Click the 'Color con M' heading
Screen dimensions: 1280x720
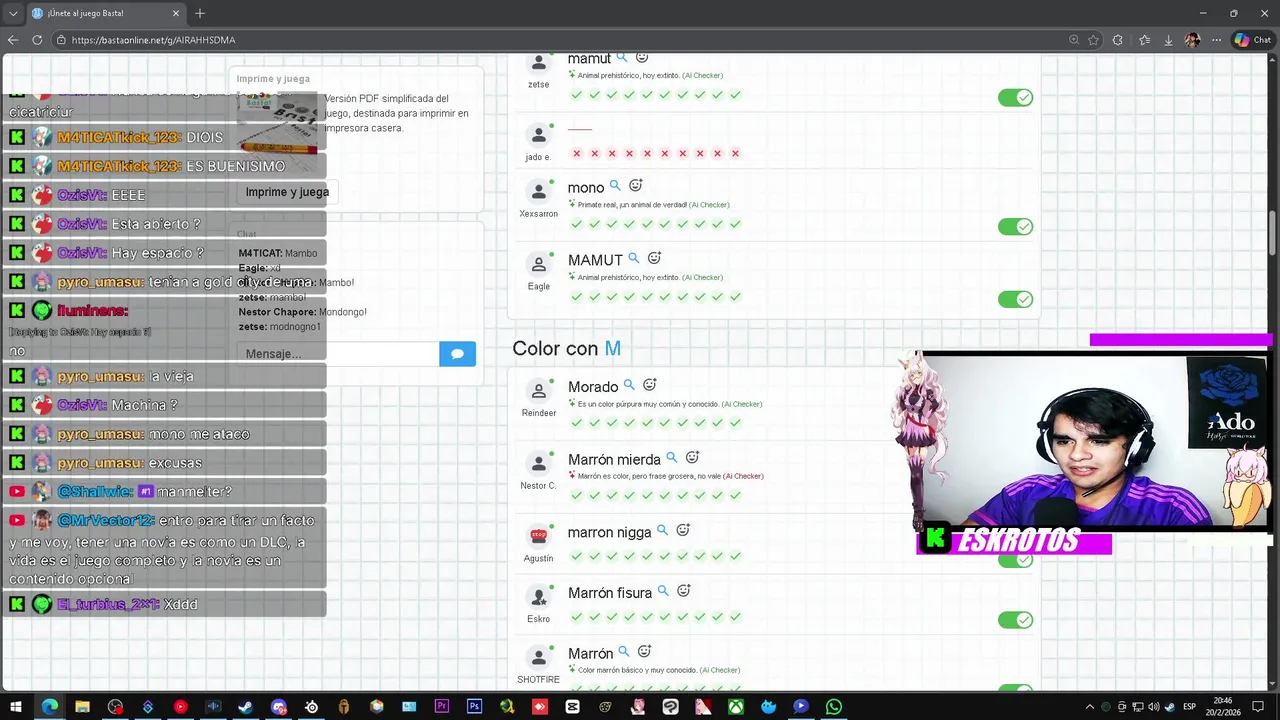[x=567, y=348]
